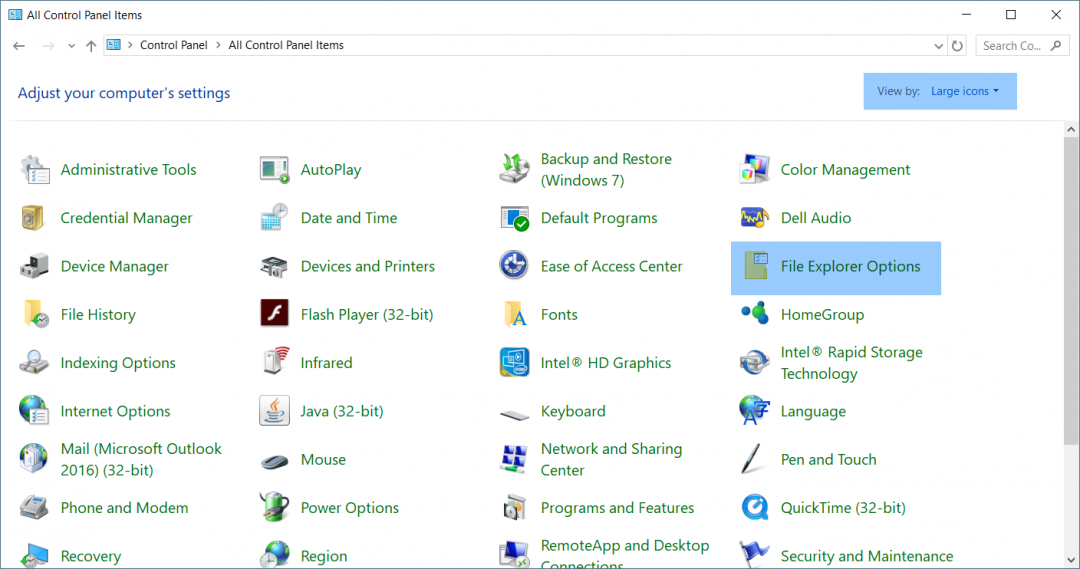Image resolution: width=1080 pixels, height=569 pixels.
Task: Open the Mouse icon
Action: [274, 461]
